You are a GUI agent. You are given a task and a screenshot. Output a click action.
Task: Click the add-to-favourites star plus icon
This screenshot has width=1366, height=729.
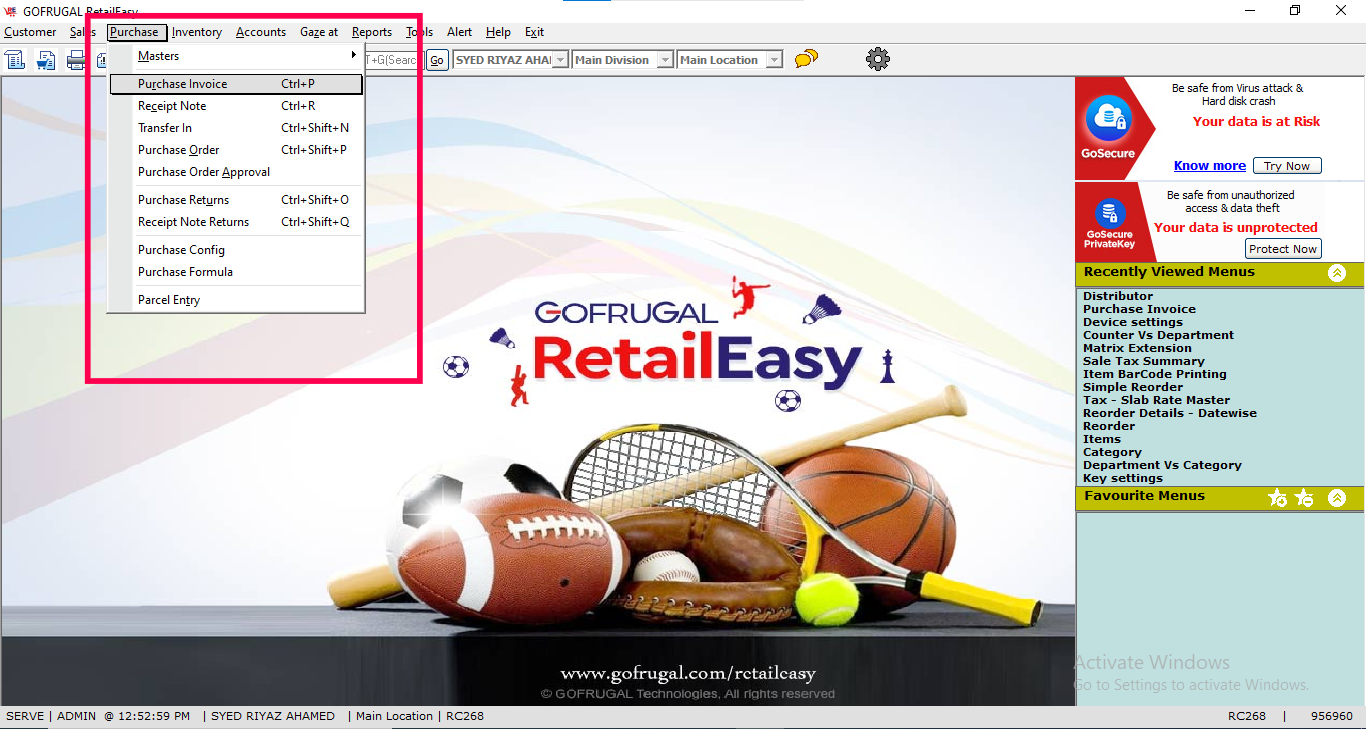[x=1277, y=497]
